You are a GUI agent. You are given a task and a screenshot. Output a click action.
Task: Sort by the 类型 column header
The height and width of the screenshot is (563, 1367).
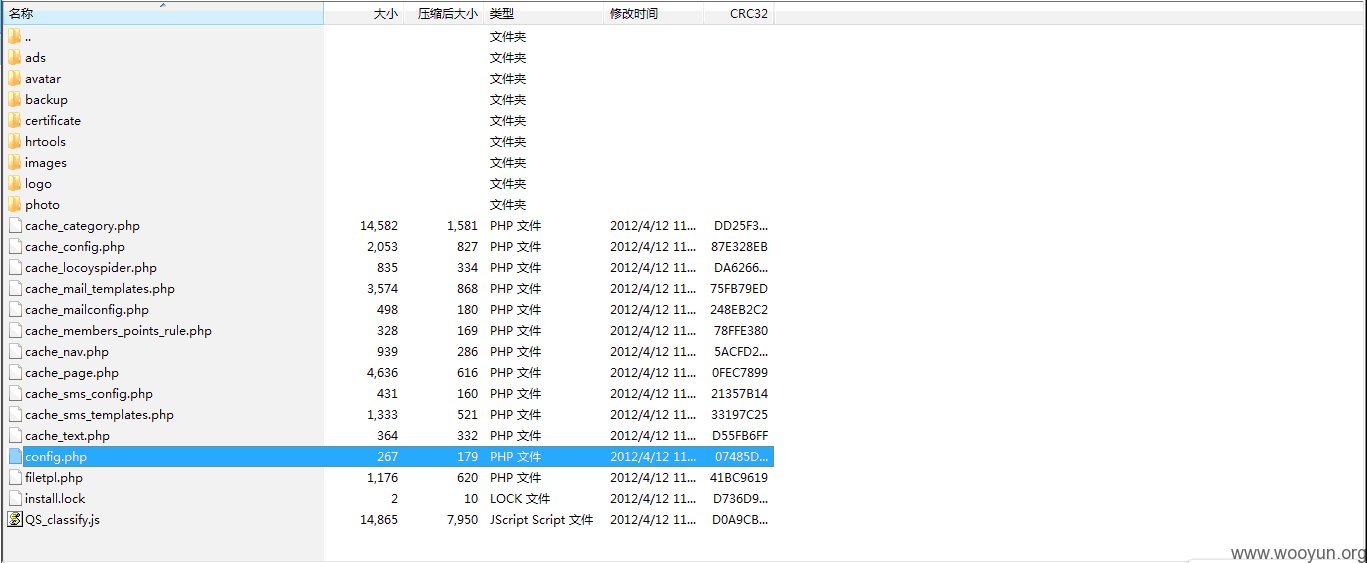tap(545, 13)
